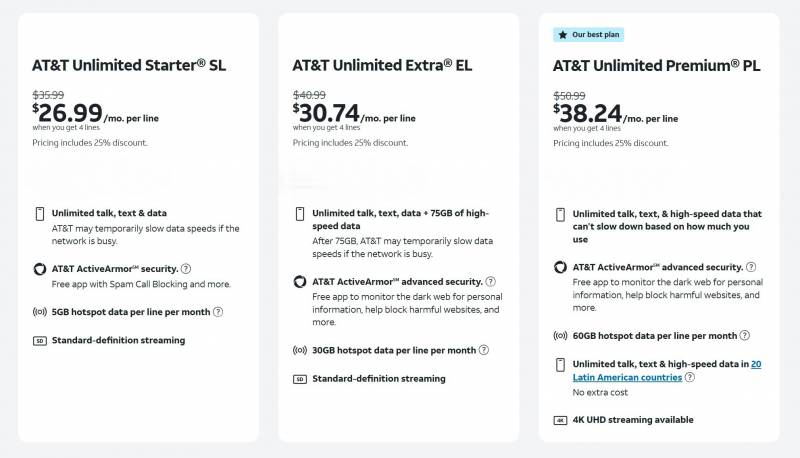Show details for 30GB hotspot data
The image size is (800, 458).
click(484, 350)
